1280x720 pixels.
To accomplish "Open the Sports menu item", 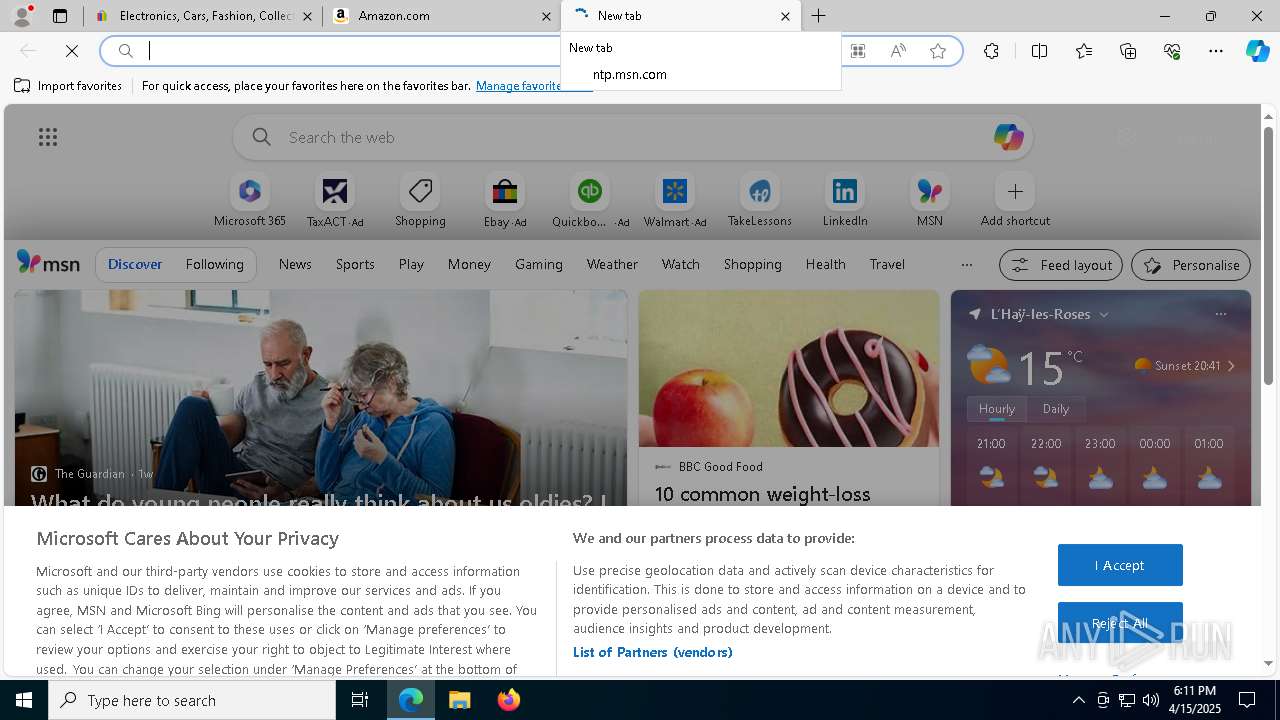I will [x=355, y=264].
